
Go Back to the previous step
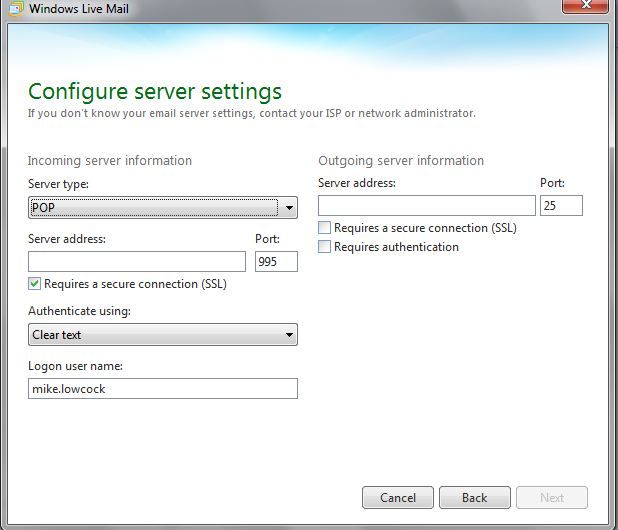click(475, 498)
